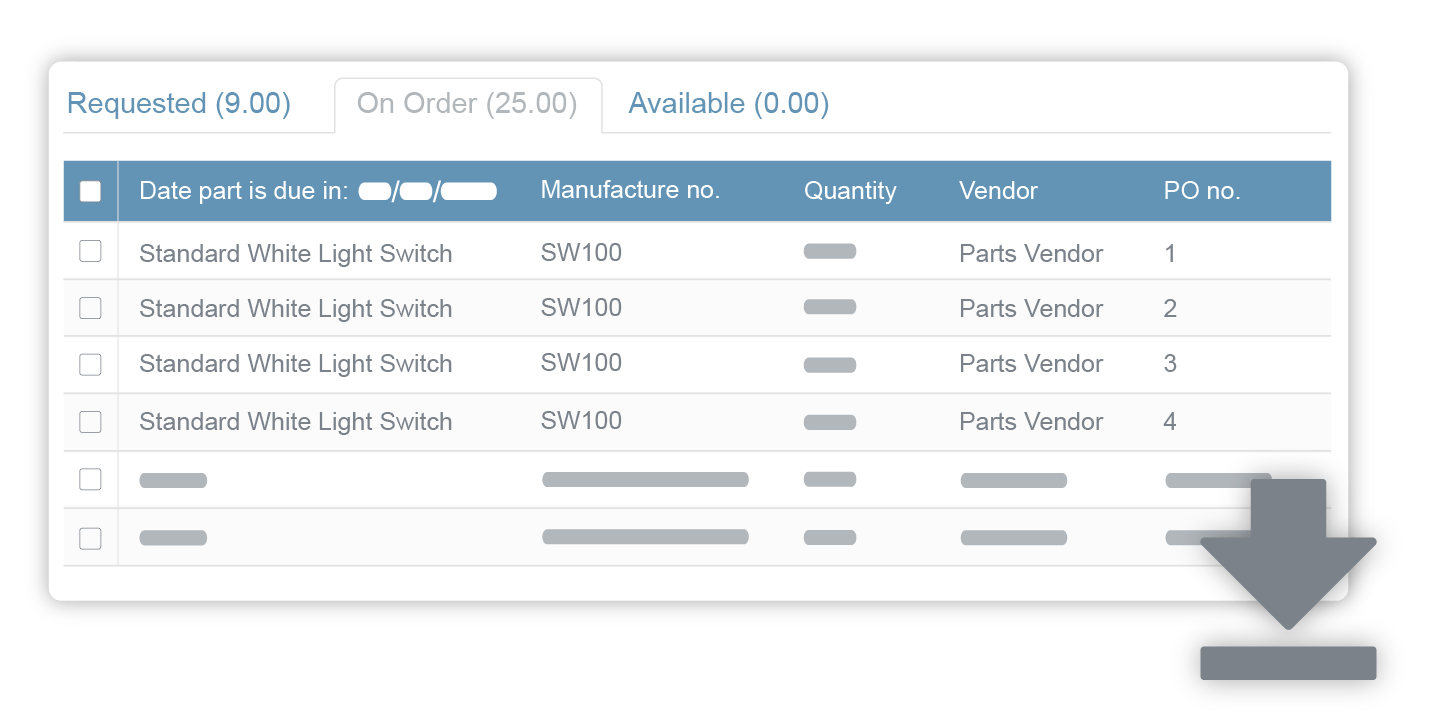Image resolution: width=1430 pixels, height=719 pixels.
Task: Tick the checkbox for PO no. 3 row
Action: (90, 364)
